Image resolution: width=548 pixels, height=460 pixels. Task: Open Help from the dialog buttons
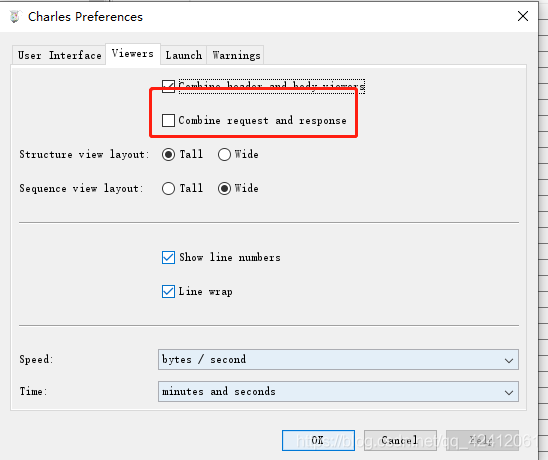482,440
